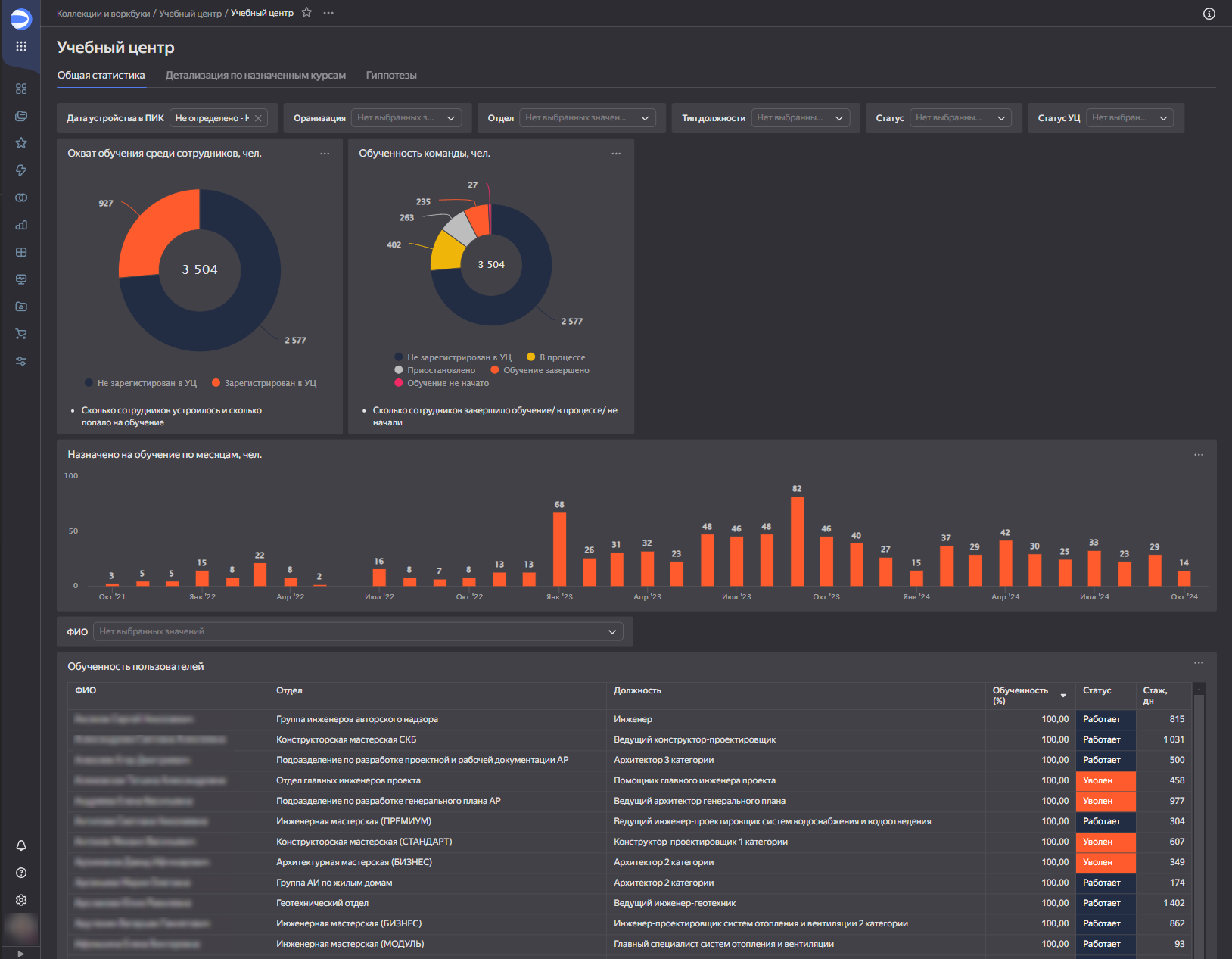The width and height of the screenshot is (1232, 959).
Task: Go to Коллекции и воркбуки breadcrumb
Action: 104,13
